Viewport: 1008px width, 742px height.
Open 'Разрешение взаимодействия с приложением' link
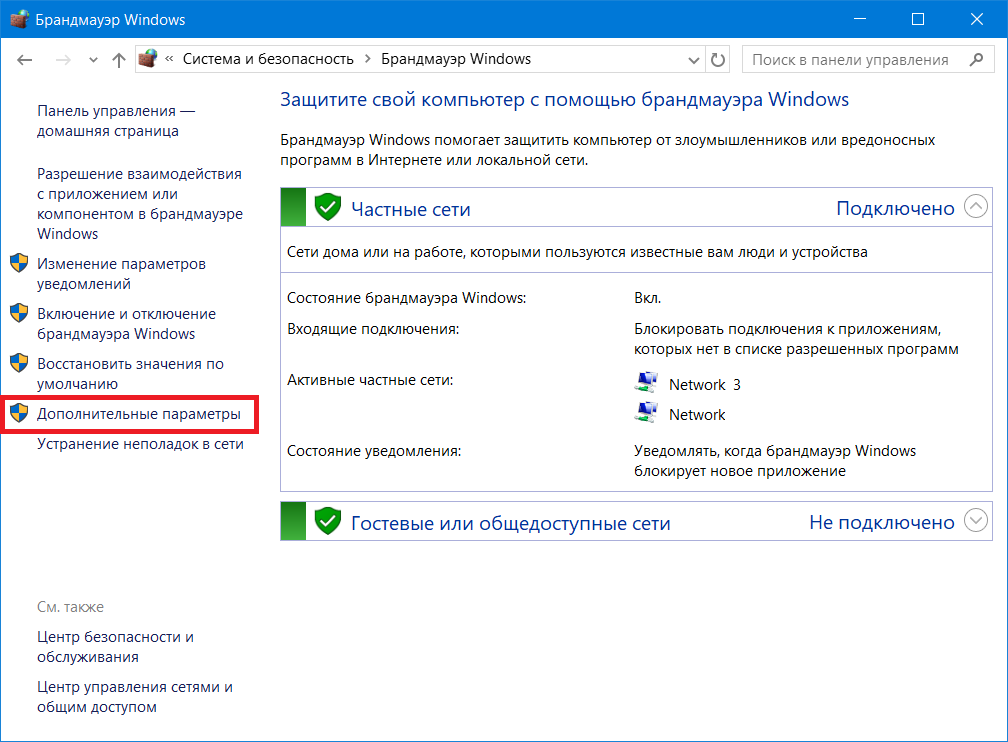(x=140, y=204)
